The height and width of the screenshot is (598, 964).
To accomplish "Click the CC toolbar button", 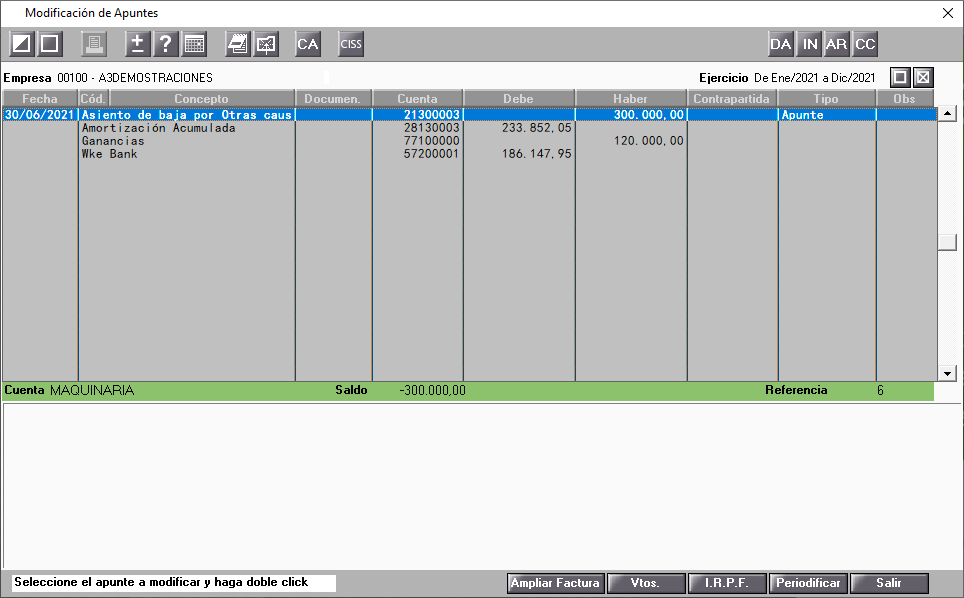I will click(x=865, y=44).
